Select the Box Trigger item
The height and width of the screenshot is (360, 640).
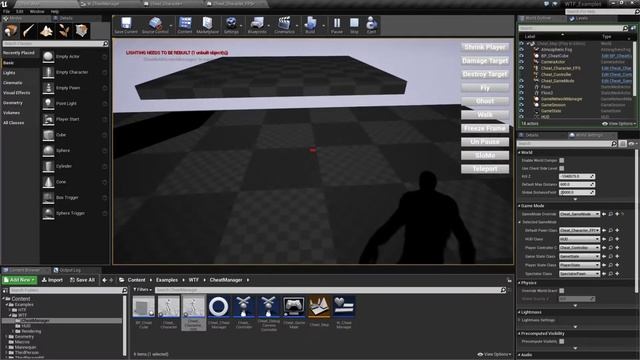75,198
